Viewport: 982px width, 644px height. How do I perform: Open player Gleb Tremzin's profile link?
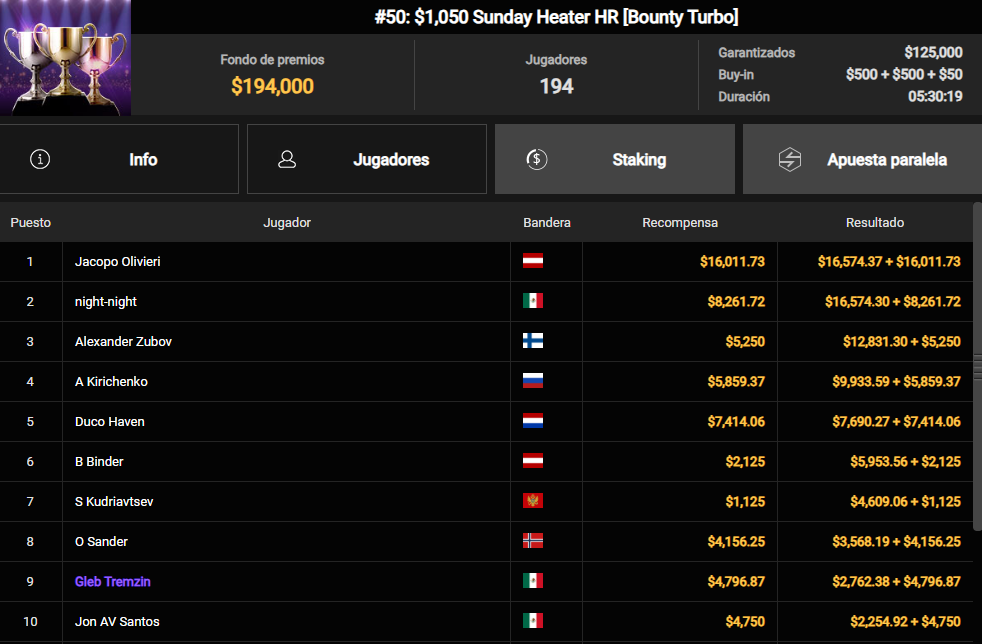[113, 581]
